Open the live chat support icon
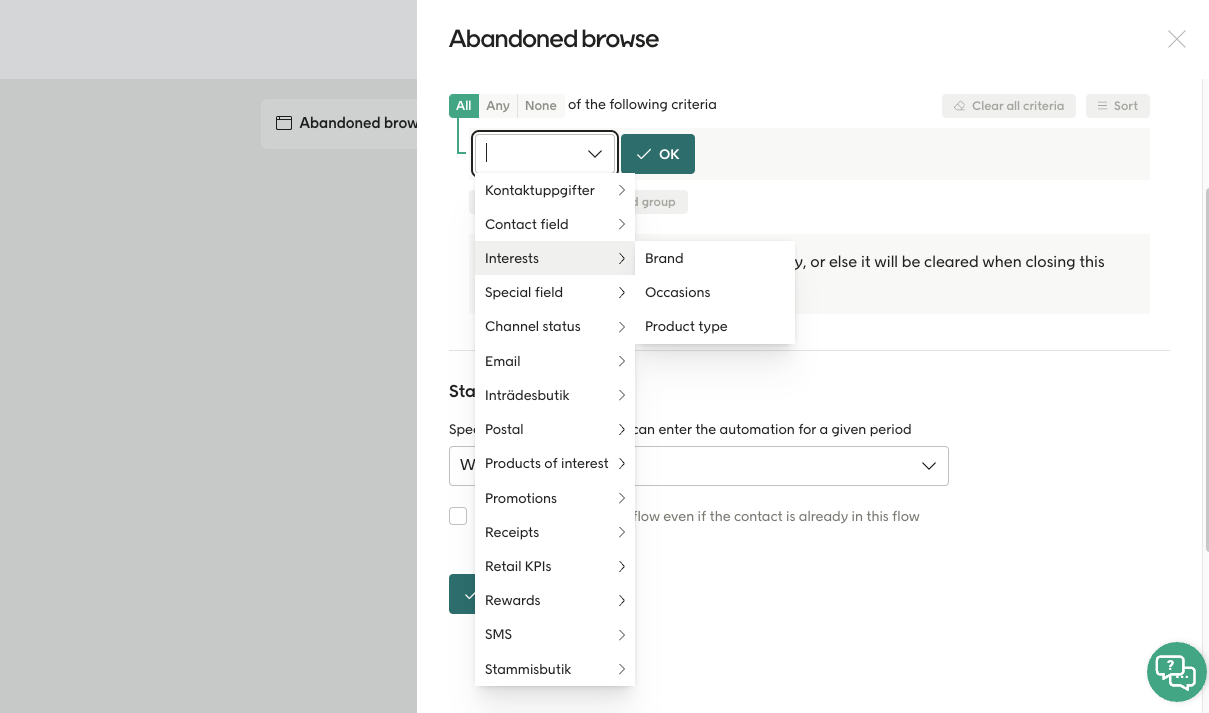The image size is (1209, 713). click(1176, 671)
